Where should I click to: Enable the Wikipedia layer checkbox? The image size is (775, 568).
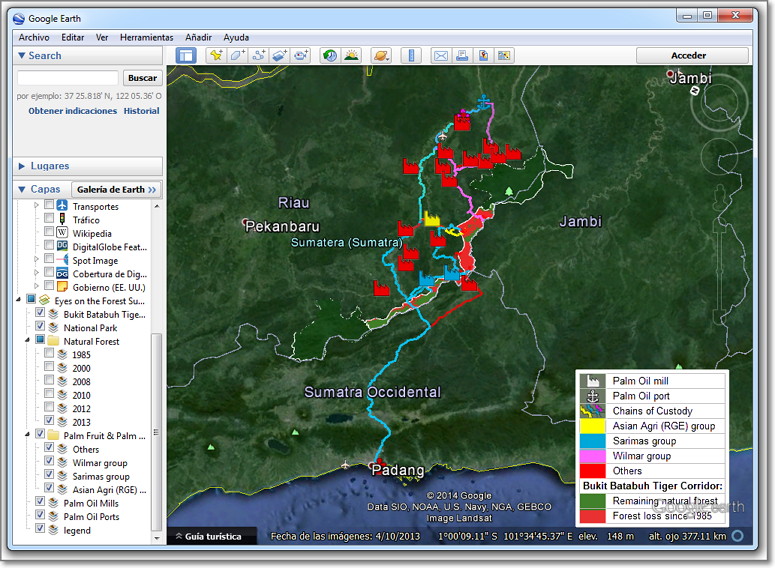(49, 231)
